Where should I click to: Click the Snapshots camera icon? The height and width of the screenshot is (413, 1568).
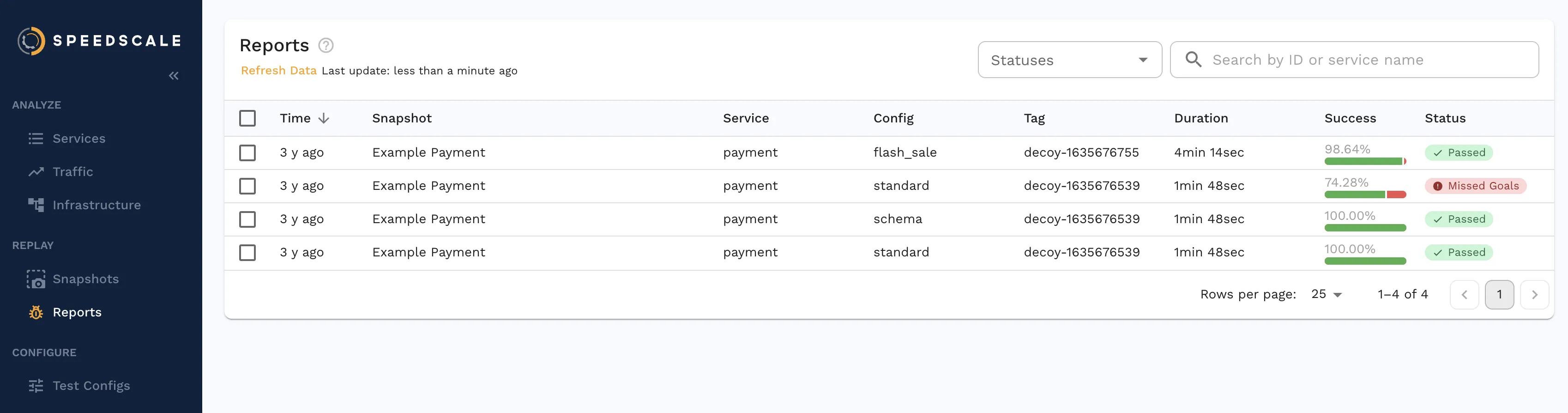tap(36, 279)
